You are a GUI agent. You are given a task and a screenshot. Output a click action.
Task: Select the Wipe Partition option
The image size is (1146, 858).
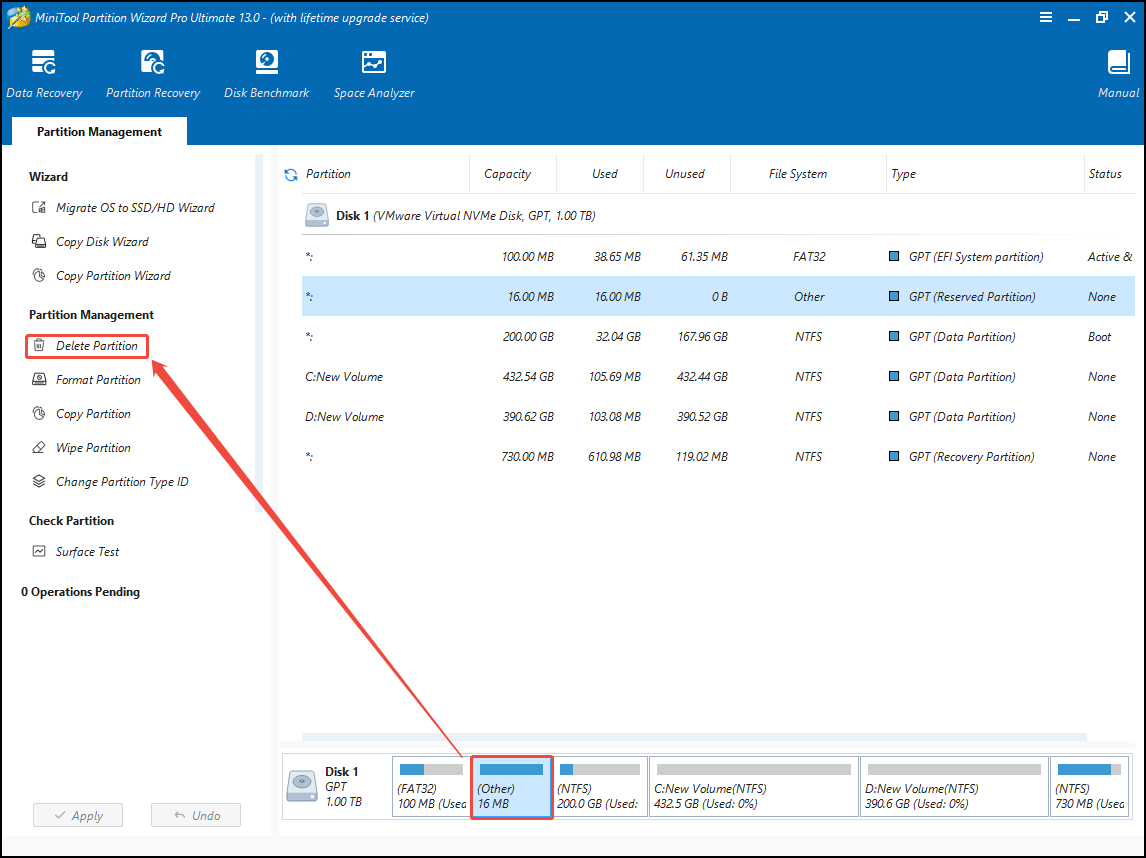[92, 447]
